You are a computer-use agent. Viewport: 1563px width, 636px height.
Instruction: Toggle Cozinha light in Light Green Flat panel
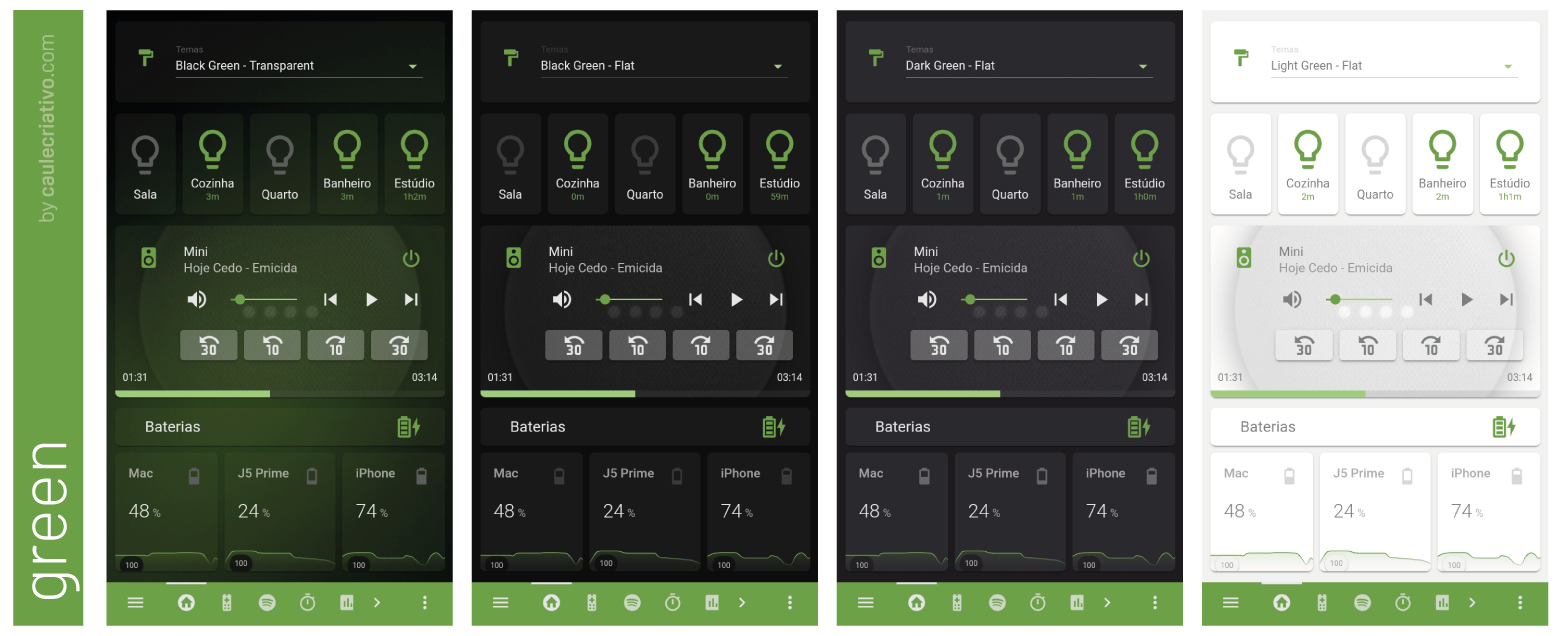coord(1308,164)
